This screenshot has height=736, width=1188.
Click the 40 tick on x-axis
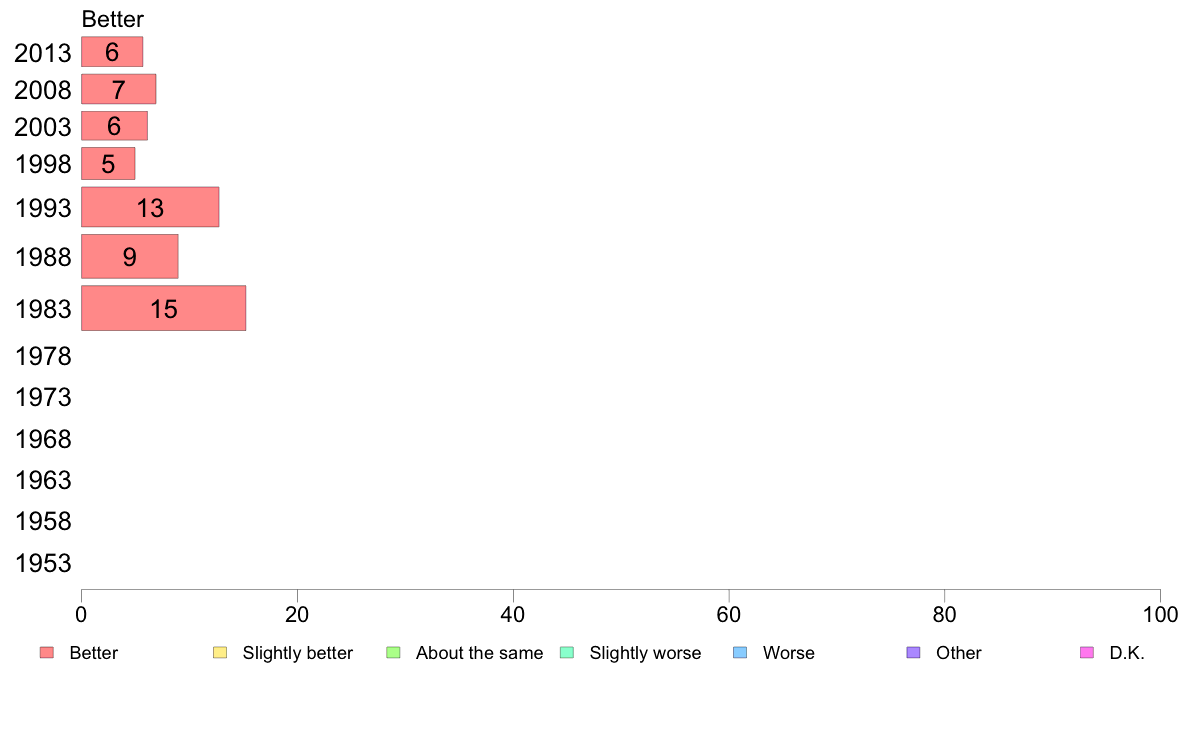click(513, 615)
